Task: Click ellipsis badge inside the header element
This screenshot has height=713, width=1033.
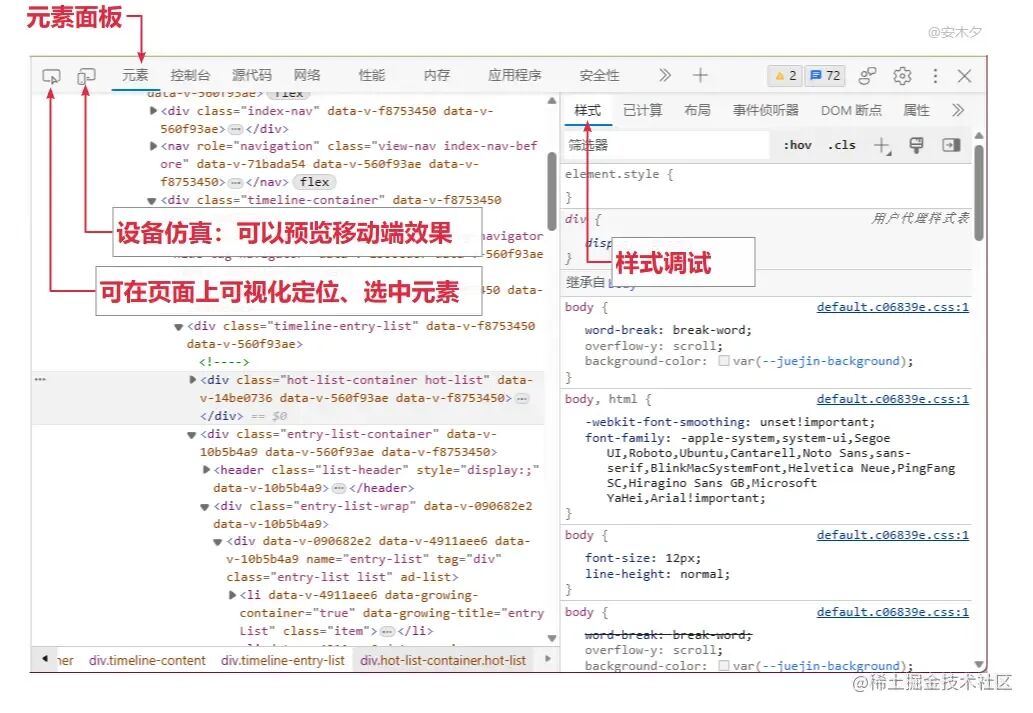Action: tap(339, 488)
